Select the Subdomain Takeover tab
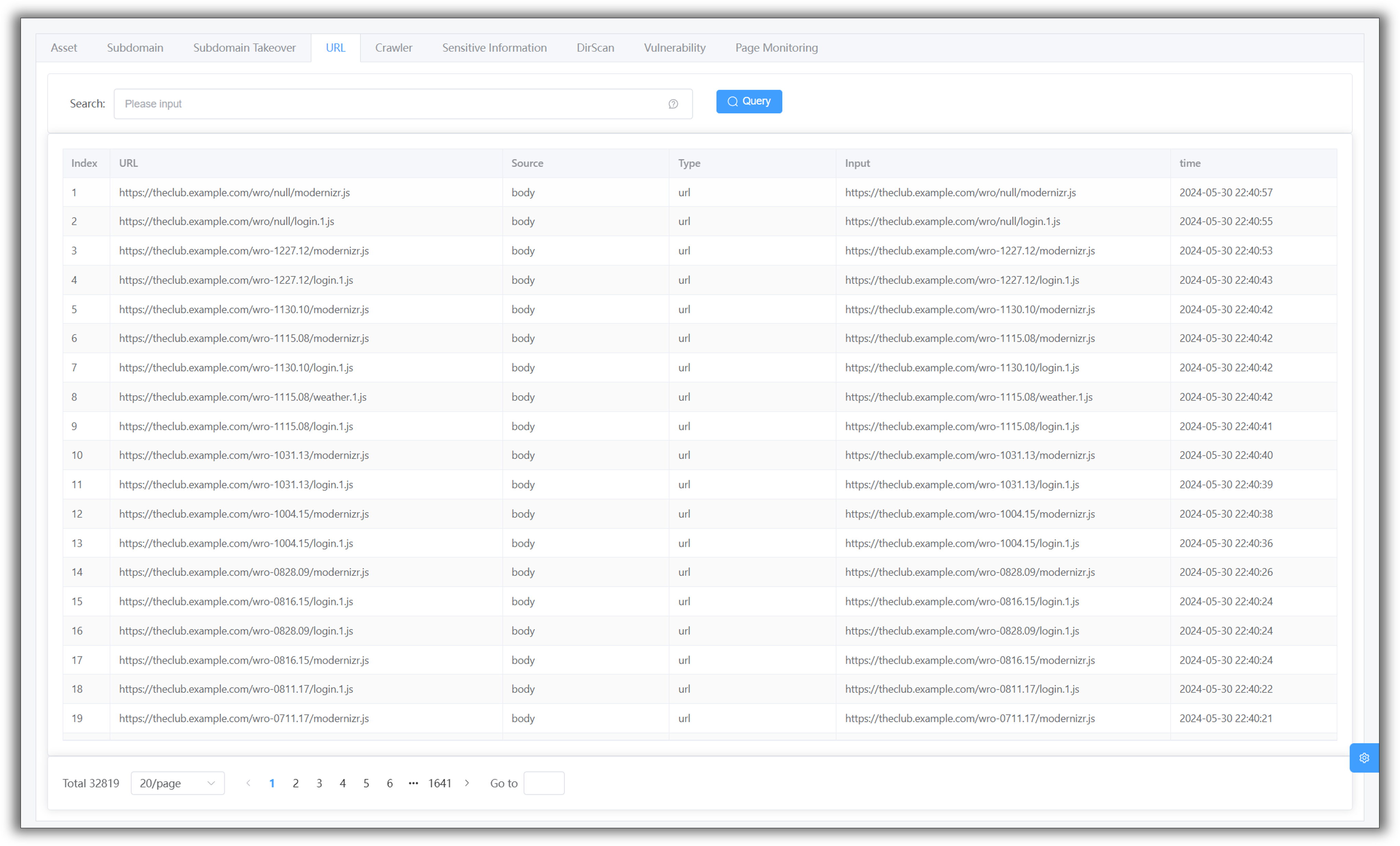Screen dimensions: 1400x846 (244, 48)
